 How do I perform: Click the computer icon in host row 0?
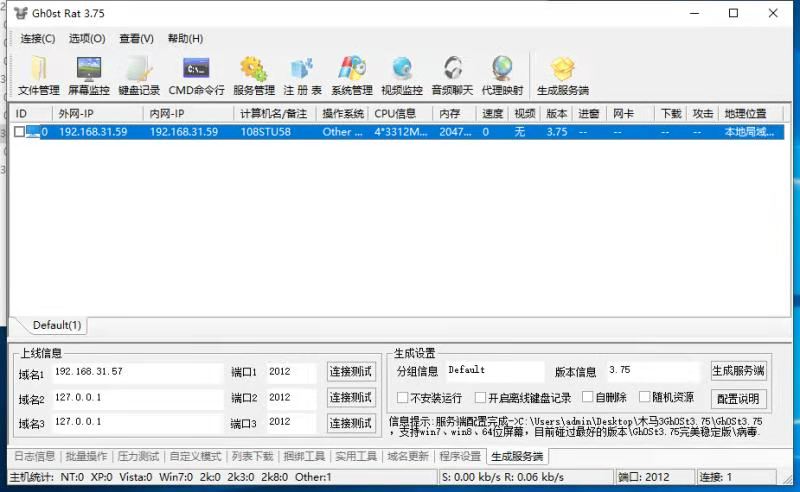(x=33, y=132)
